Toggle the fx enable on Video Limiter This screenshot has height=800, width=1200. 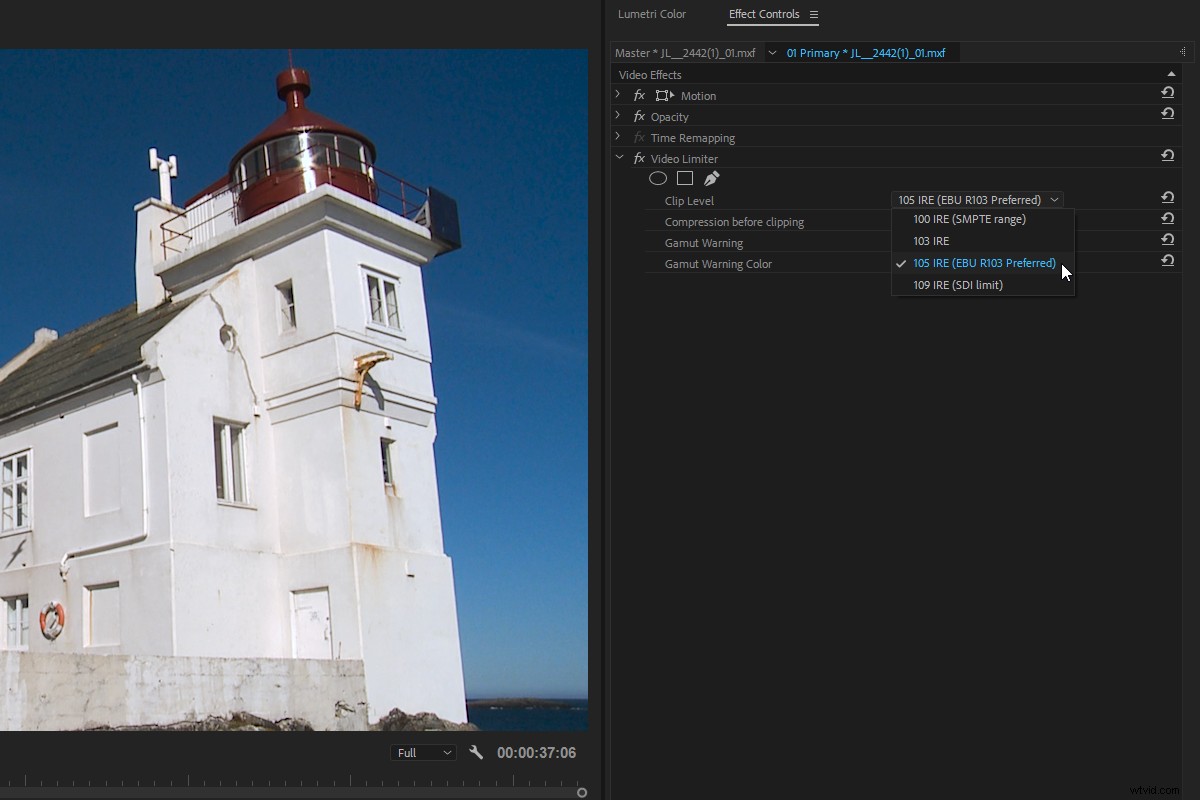[x=639, y=158]
